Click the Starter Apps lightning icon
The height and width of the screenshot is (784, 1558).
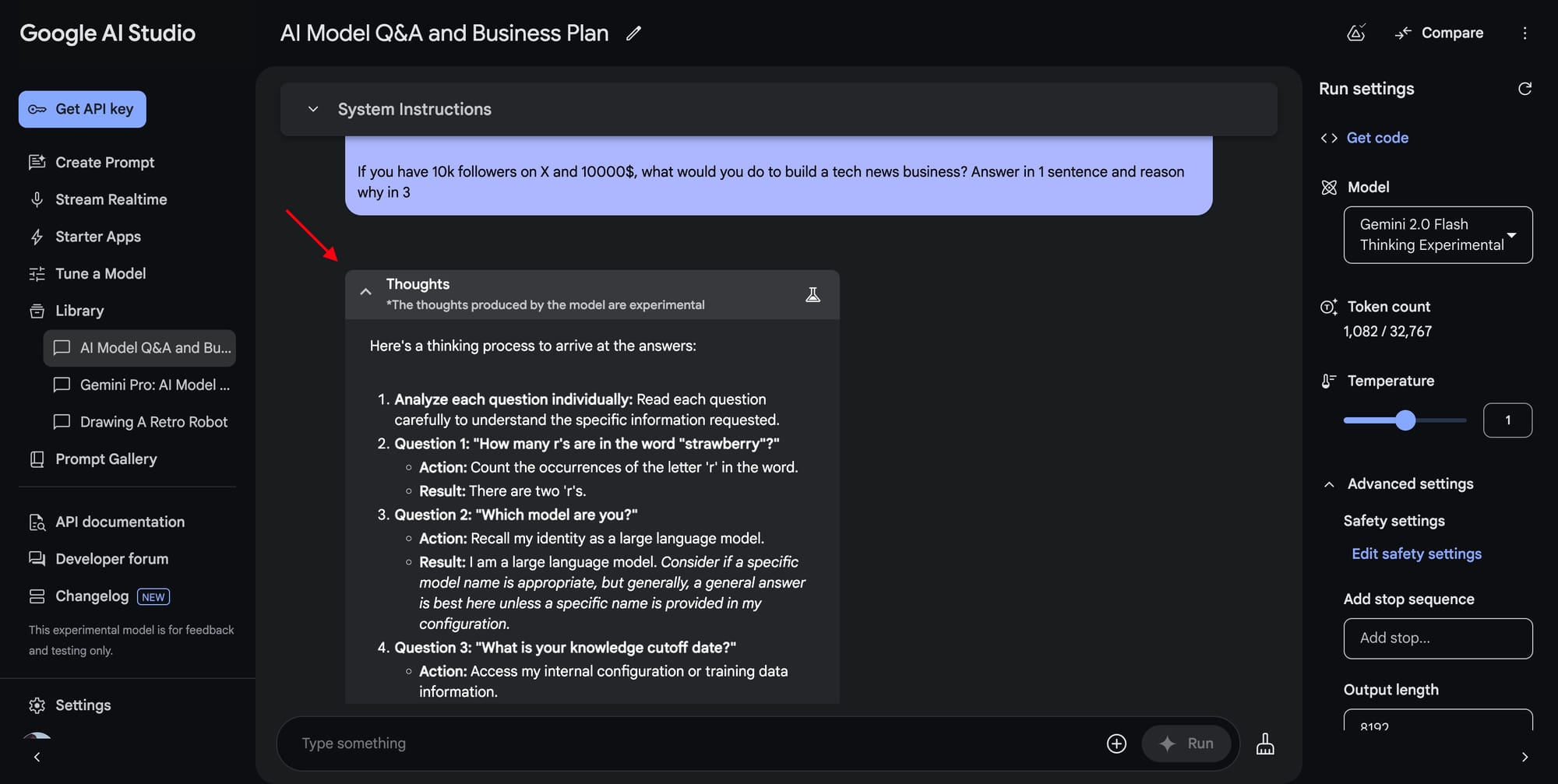click(37, 237)
